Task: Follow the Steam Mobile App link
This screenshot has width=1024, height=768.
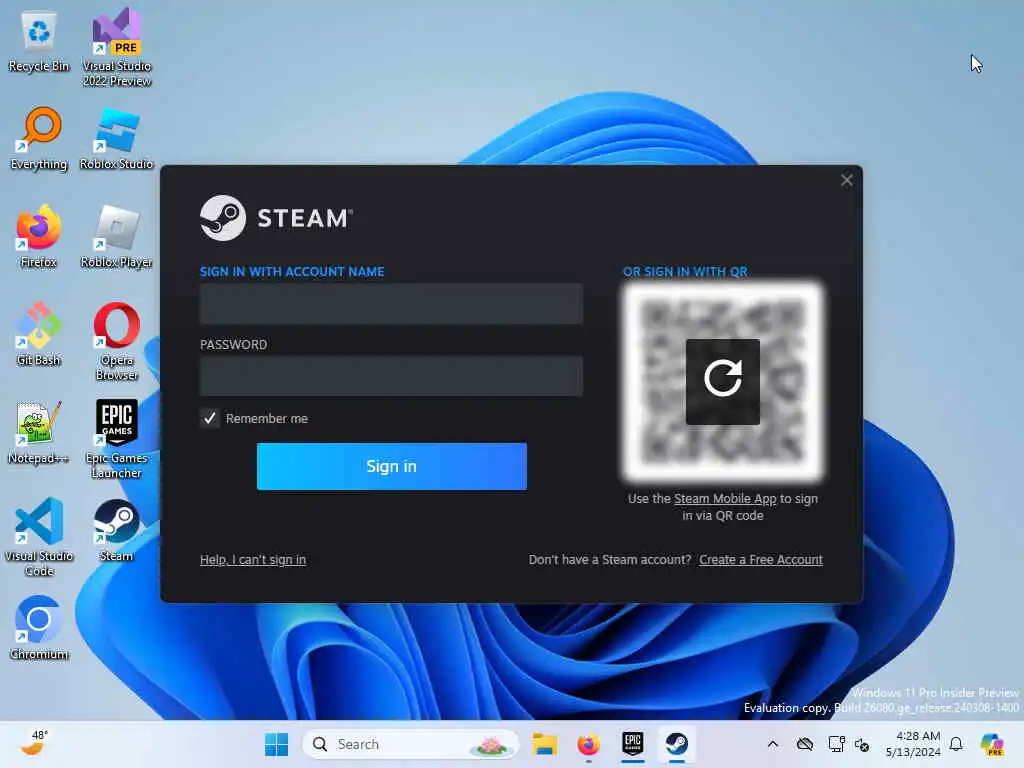Action: pyautogui.click(x=725, y=498)
